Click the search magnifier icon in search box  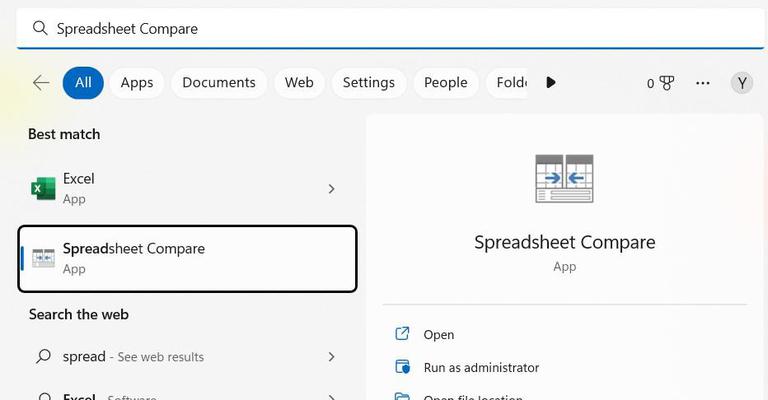[40, 28]
